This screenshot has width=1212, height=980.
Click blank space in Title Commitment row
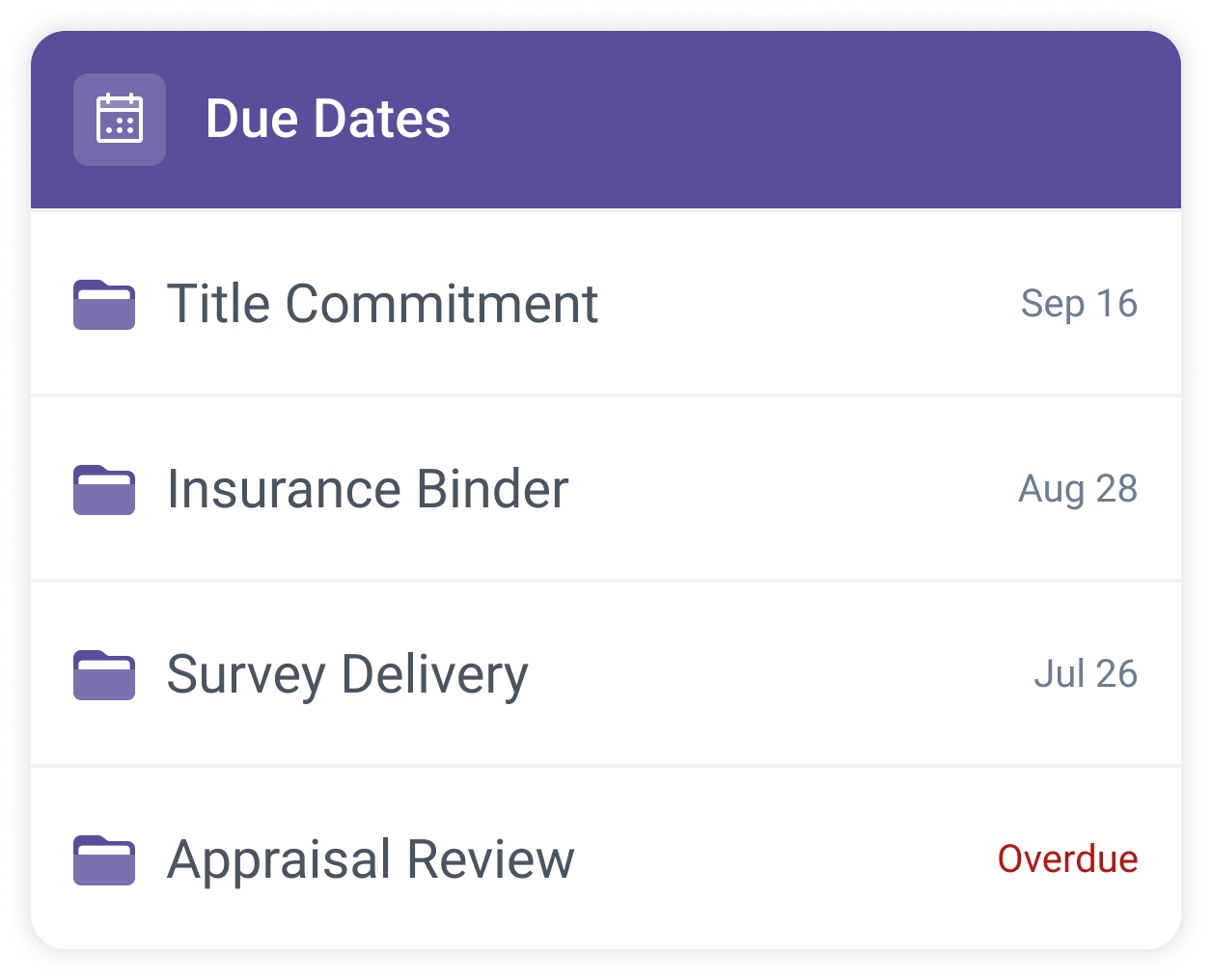pos(811,304)
